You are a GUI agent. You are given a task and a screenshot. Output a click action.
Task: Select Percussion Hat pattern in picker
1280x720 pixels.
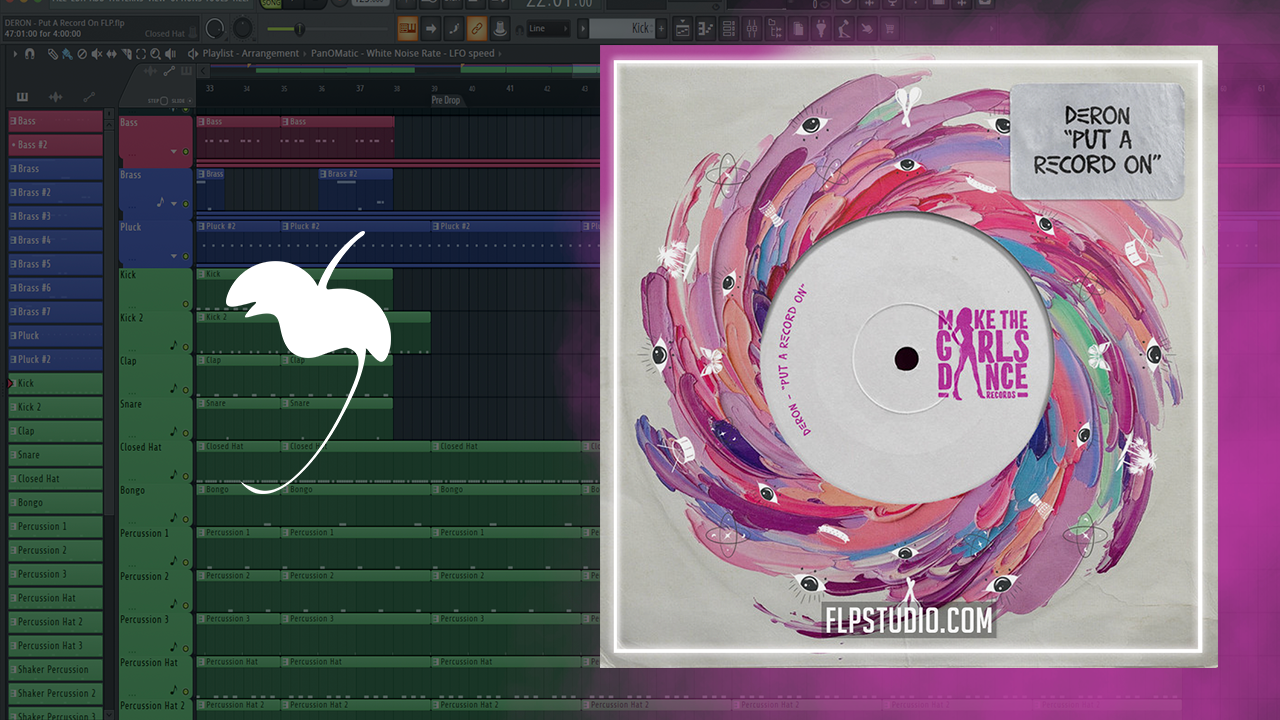click(56, 598)
